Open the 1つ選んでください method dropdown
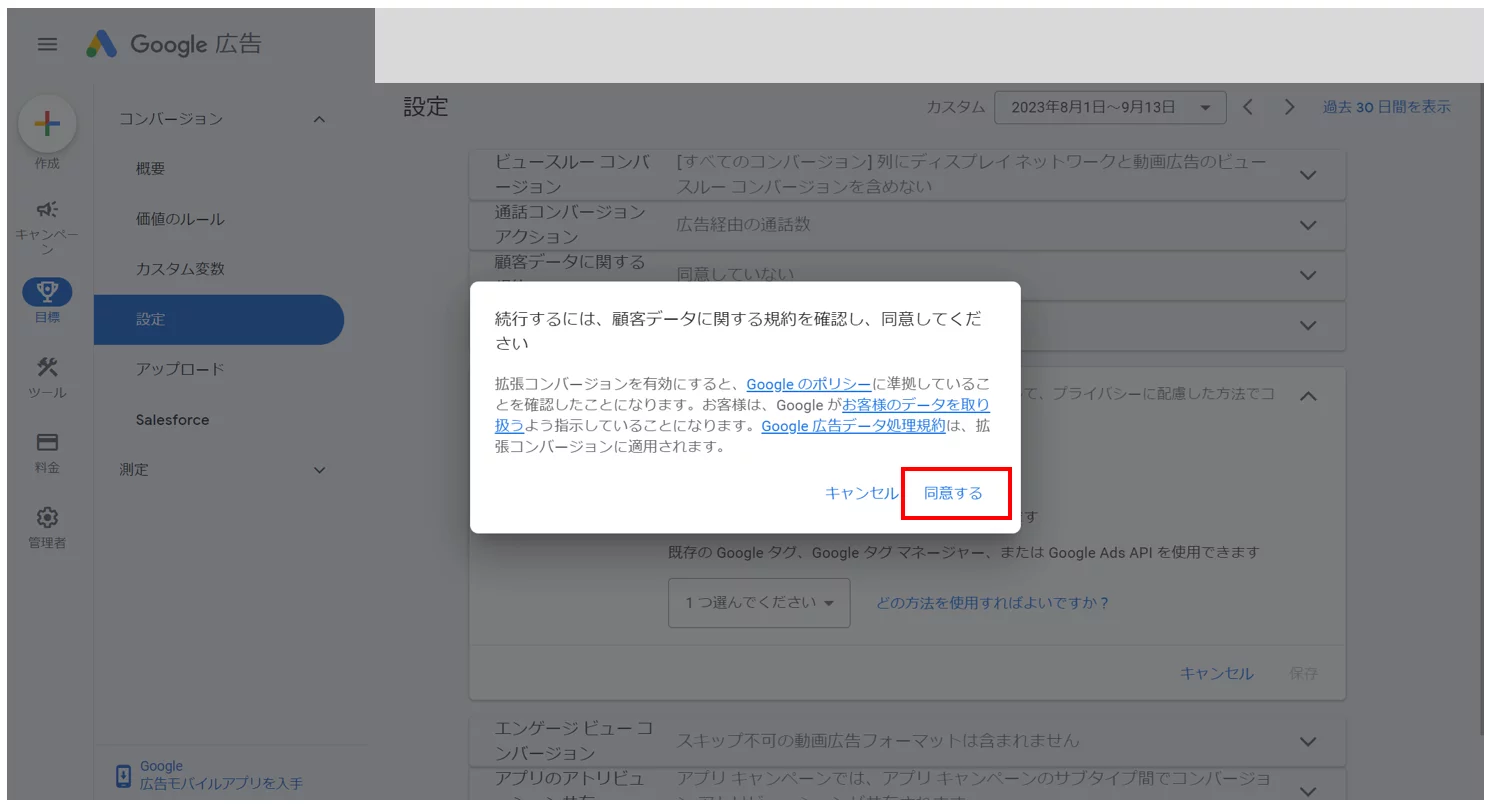The image size is (1490, 805). 758,603
